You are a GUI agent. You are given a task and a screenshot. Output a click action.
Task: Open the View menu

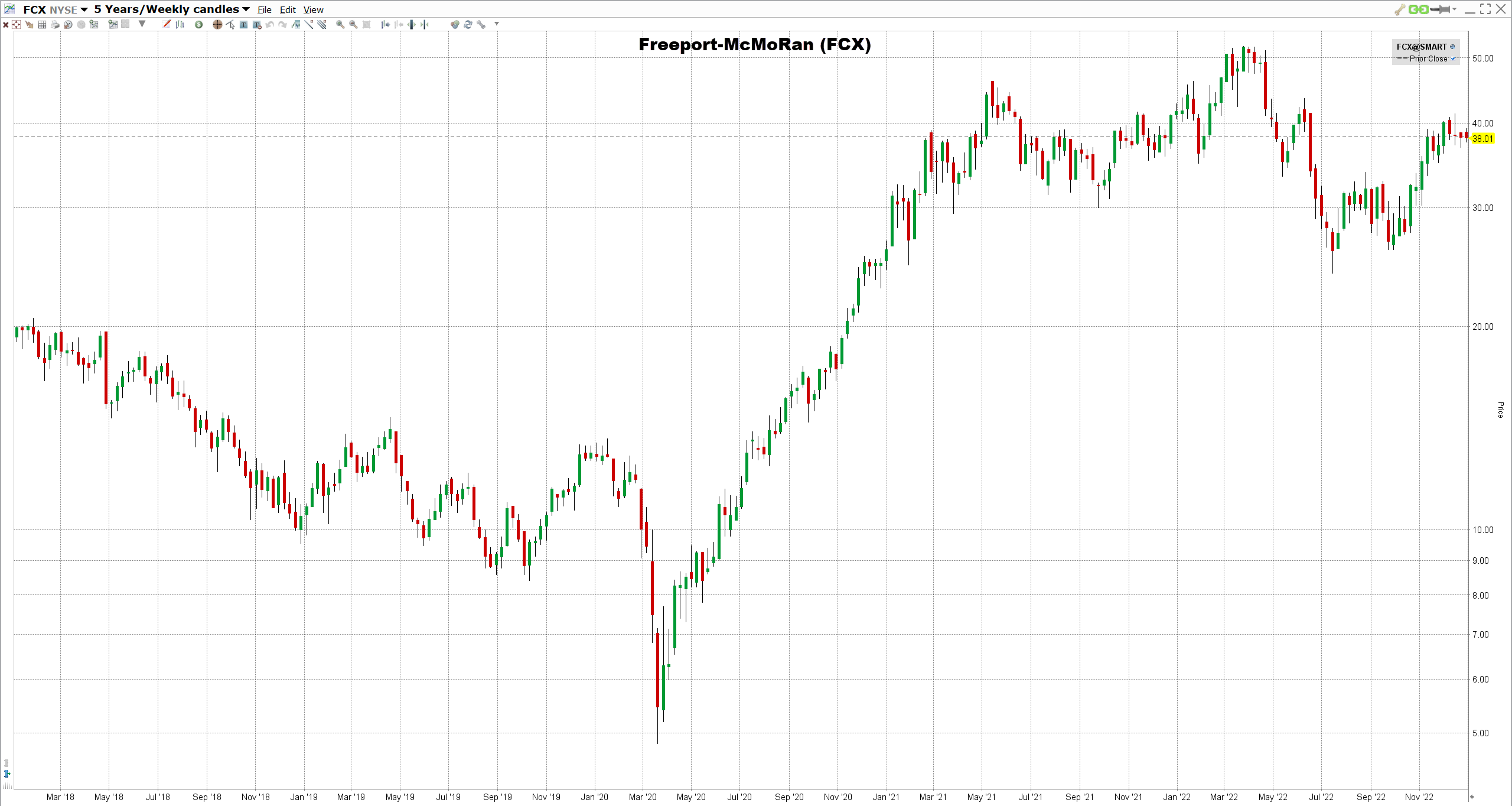tap(314, 10)
